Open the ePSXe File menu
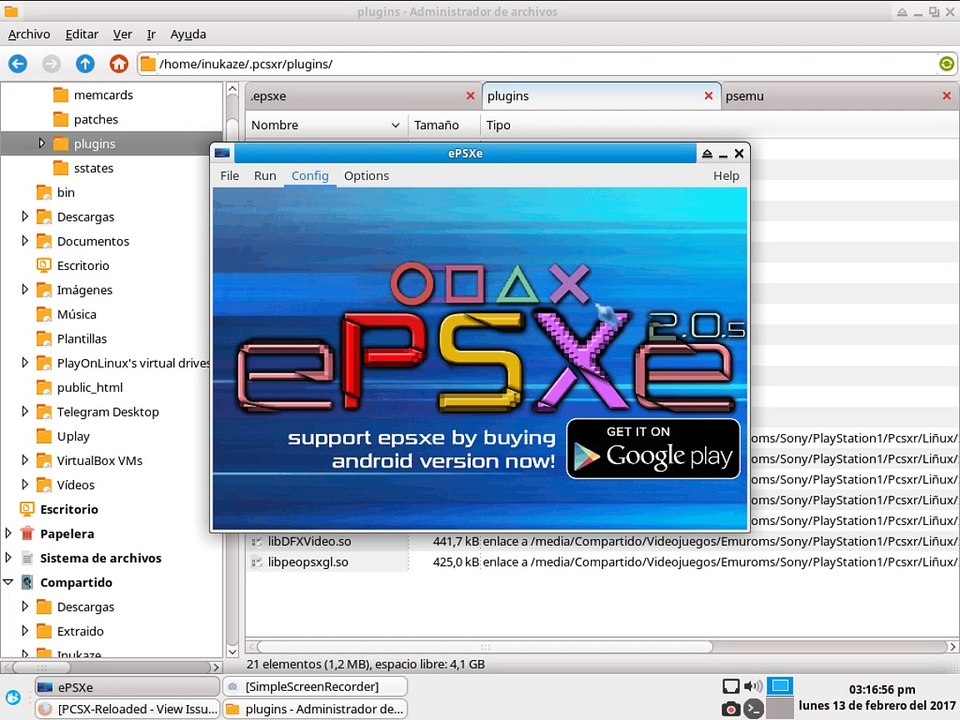 point(230,176)
